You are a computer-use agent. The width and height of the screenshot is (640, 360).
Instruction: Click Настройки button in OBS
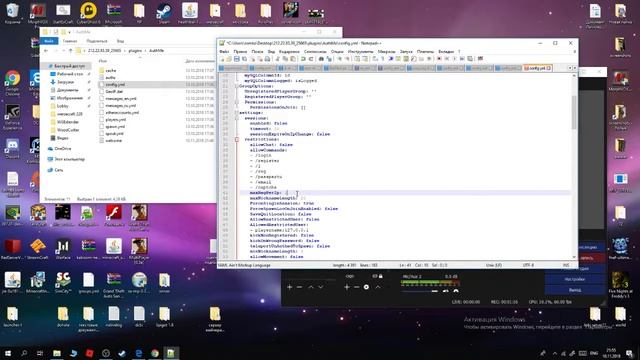tap(574, 279)
